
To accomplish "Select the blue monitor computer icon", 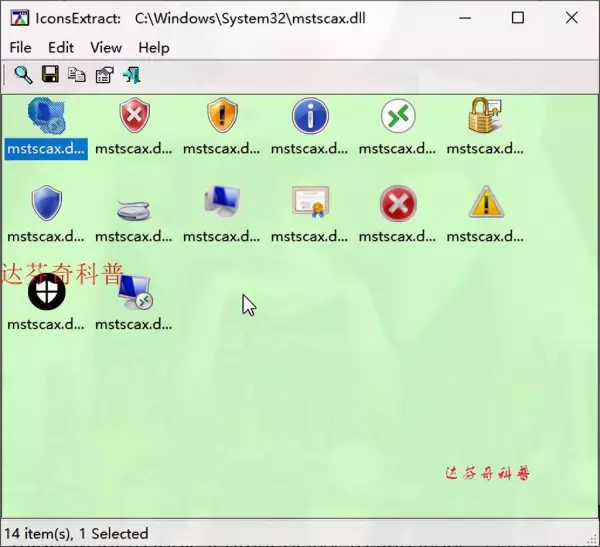I will click(222, 201).
